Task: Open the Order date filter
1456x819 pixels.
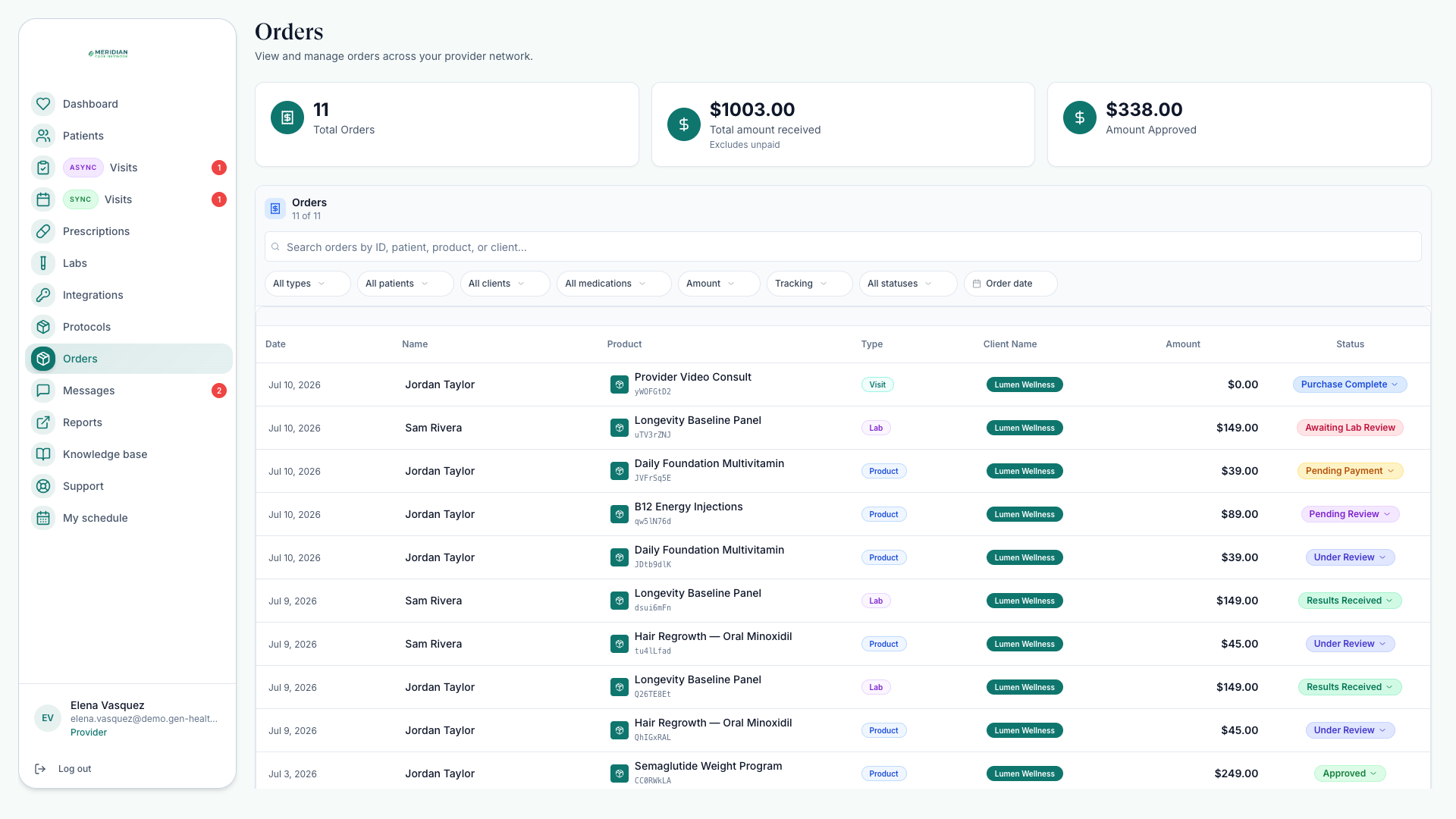Action: click(1010, 284)
